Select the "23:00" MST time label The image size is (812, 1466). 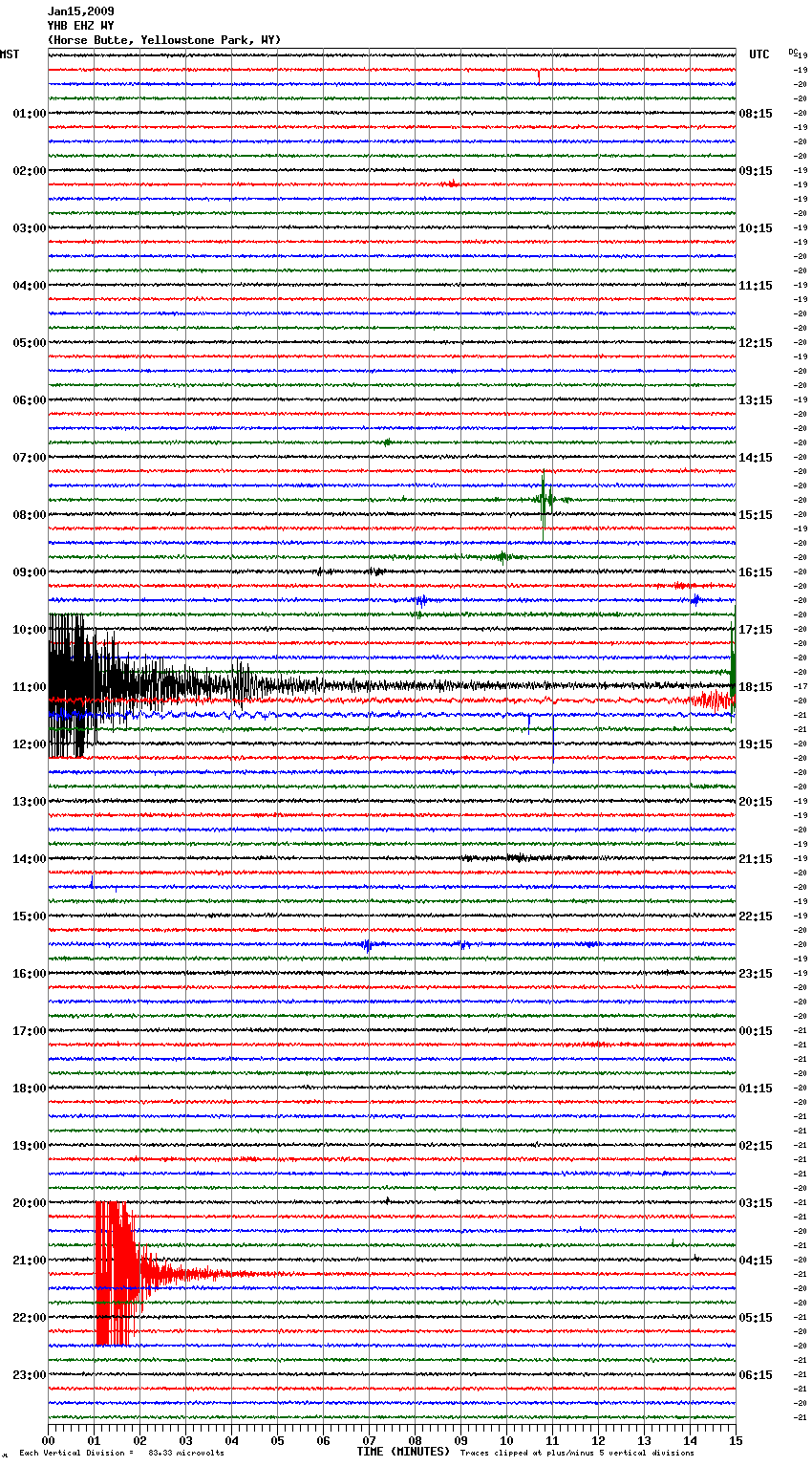[x=30, y=1375]
